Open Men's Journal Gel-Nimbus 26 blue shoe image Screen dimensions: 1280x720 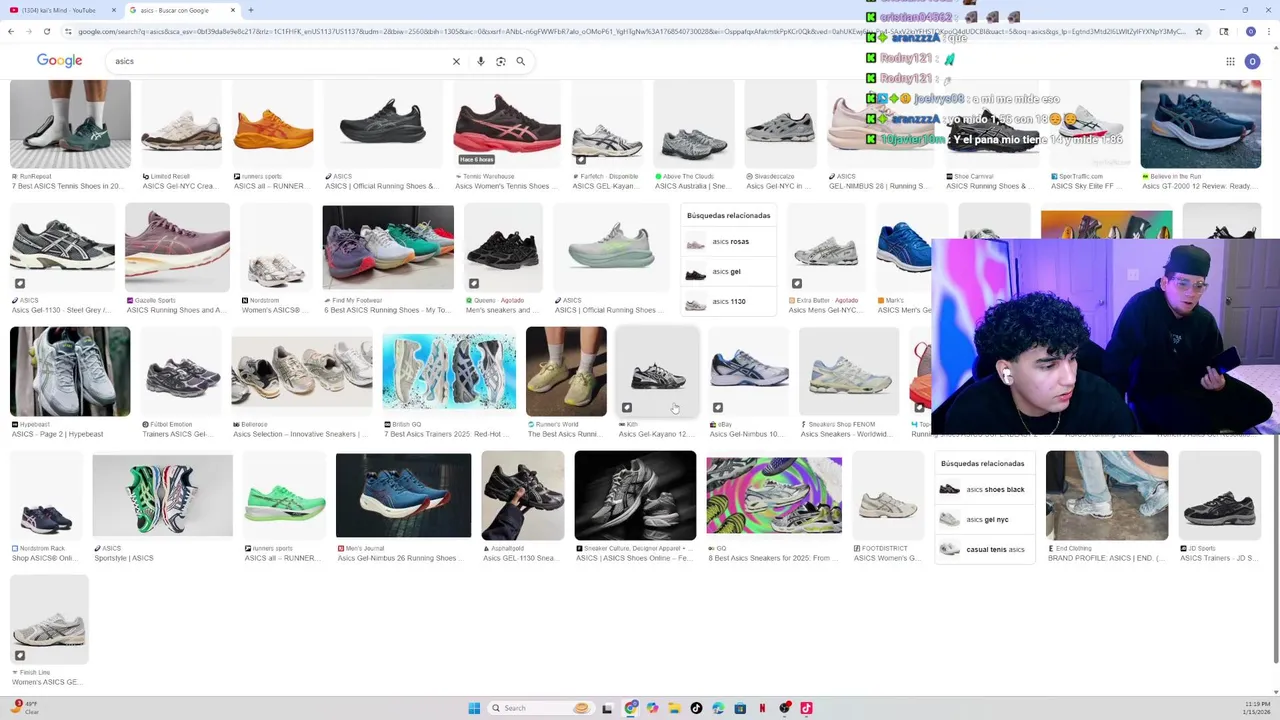point(403,495)
